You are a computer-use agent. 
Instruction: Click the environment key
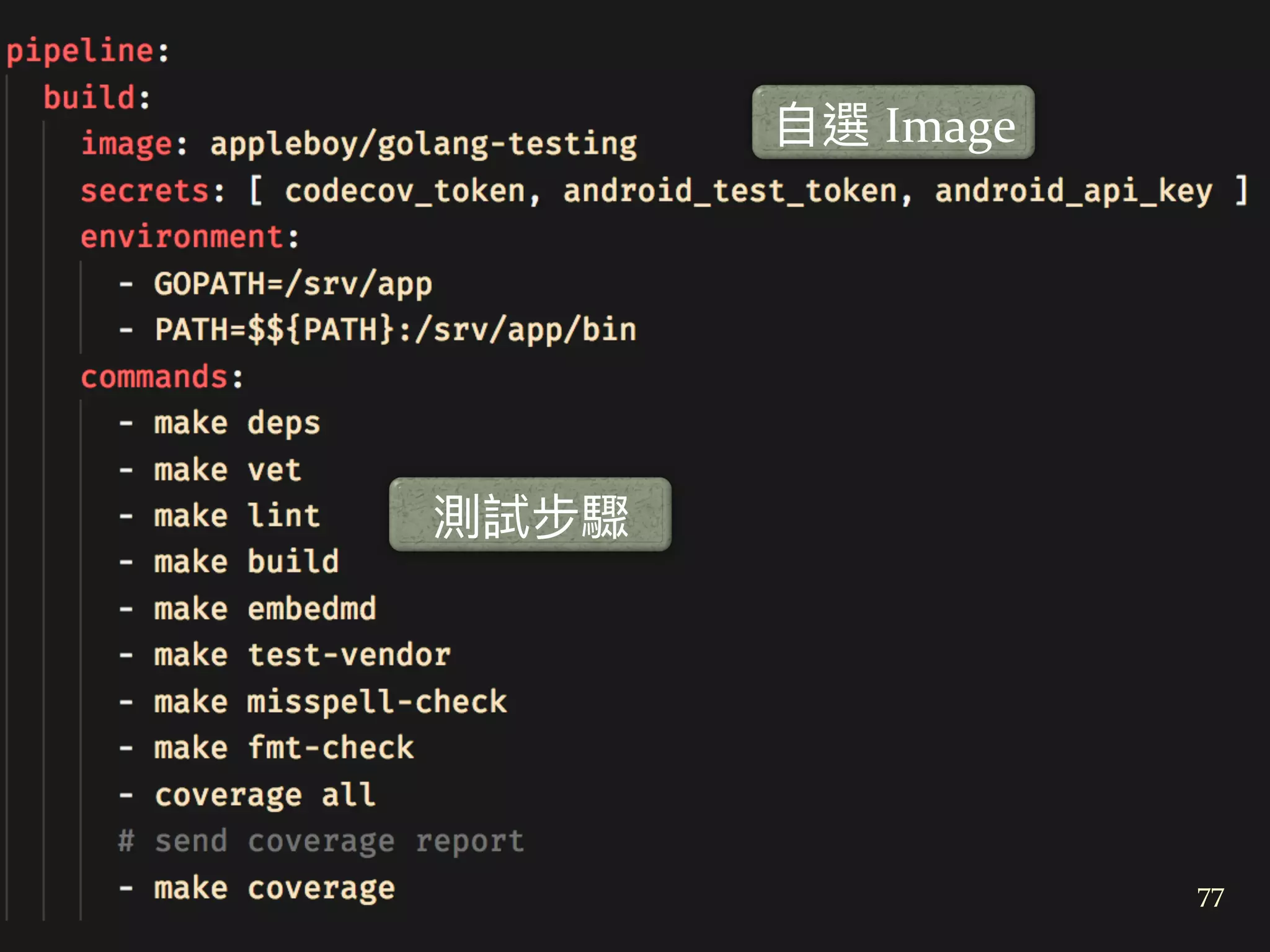point(182,237)
